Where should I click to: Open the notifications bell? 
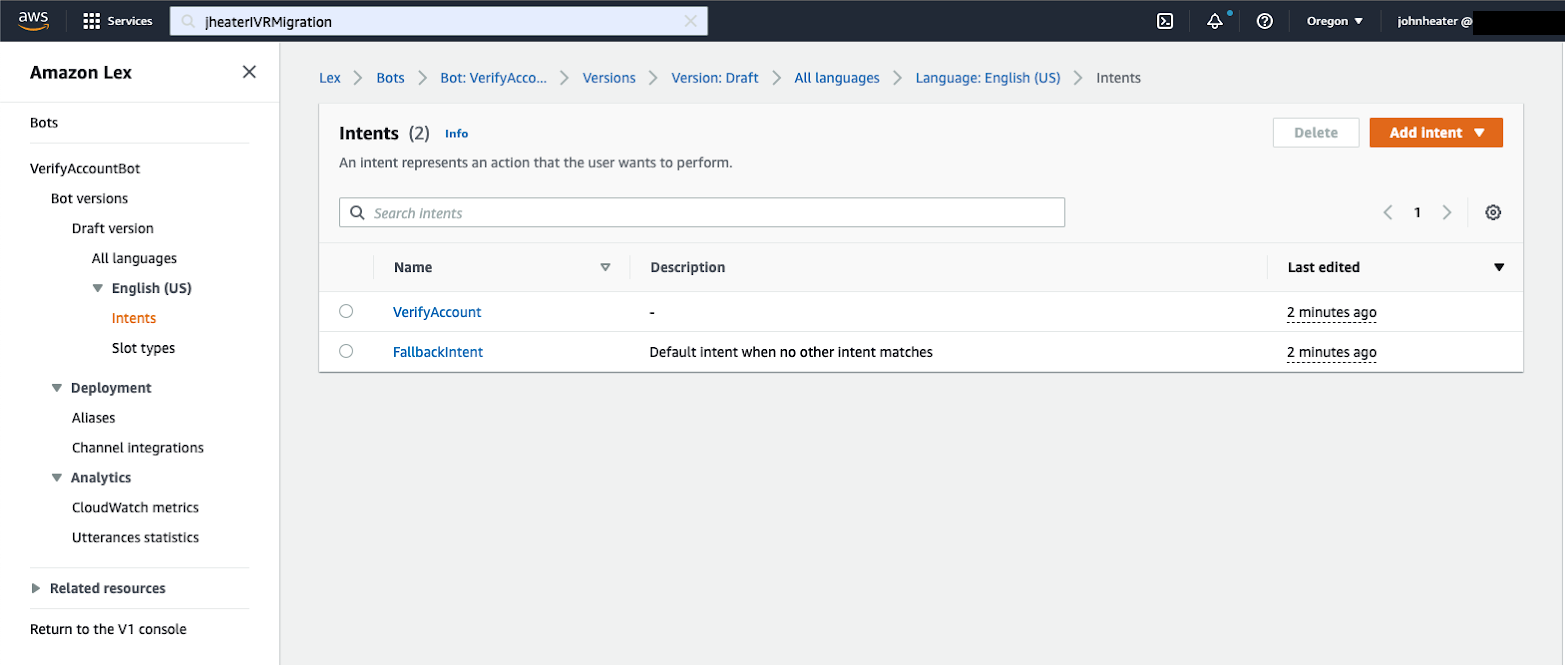click(1215, 21)
